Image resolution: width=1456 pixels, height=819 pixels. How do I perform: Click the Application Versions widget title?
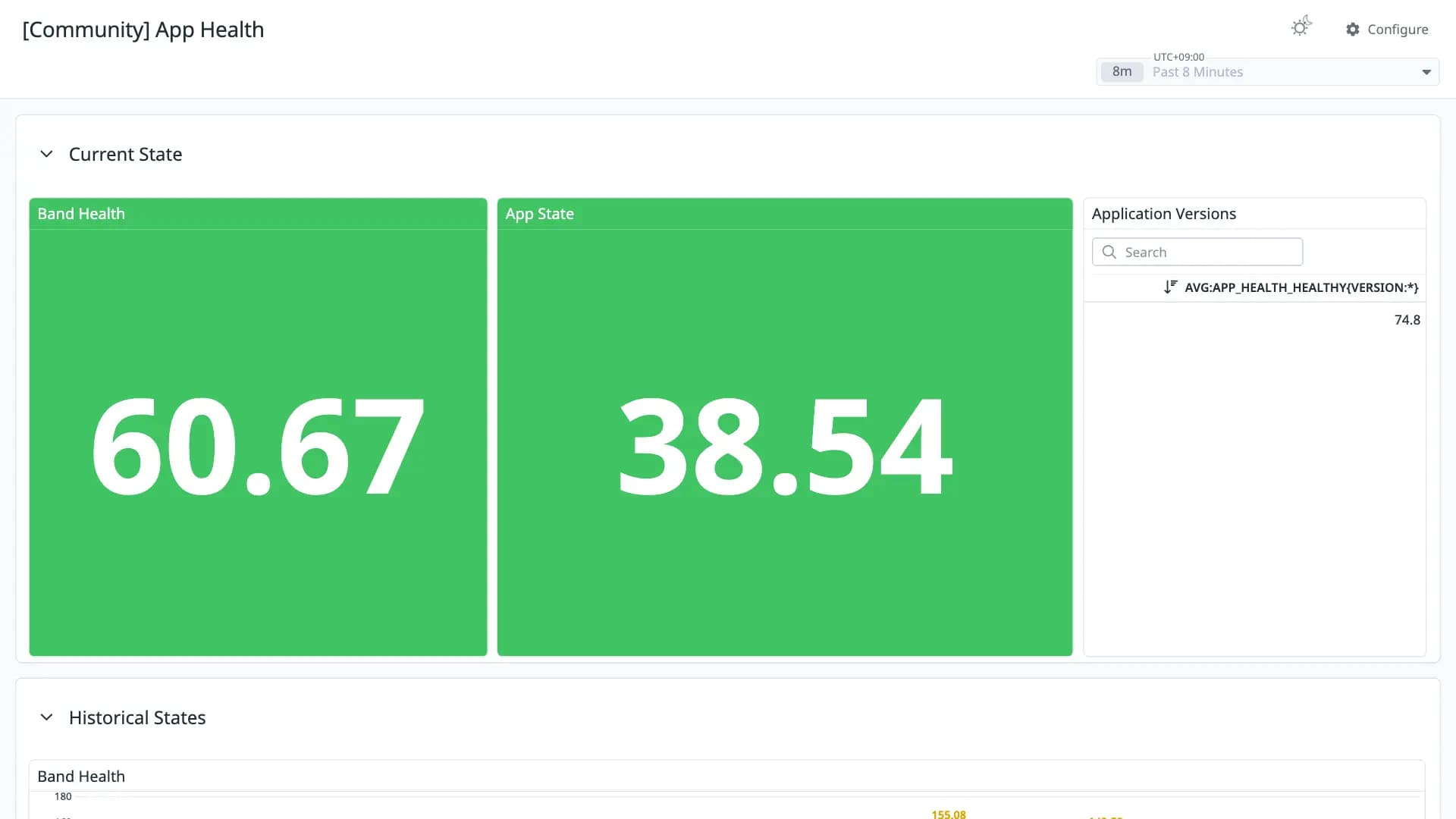[1164, 214]
